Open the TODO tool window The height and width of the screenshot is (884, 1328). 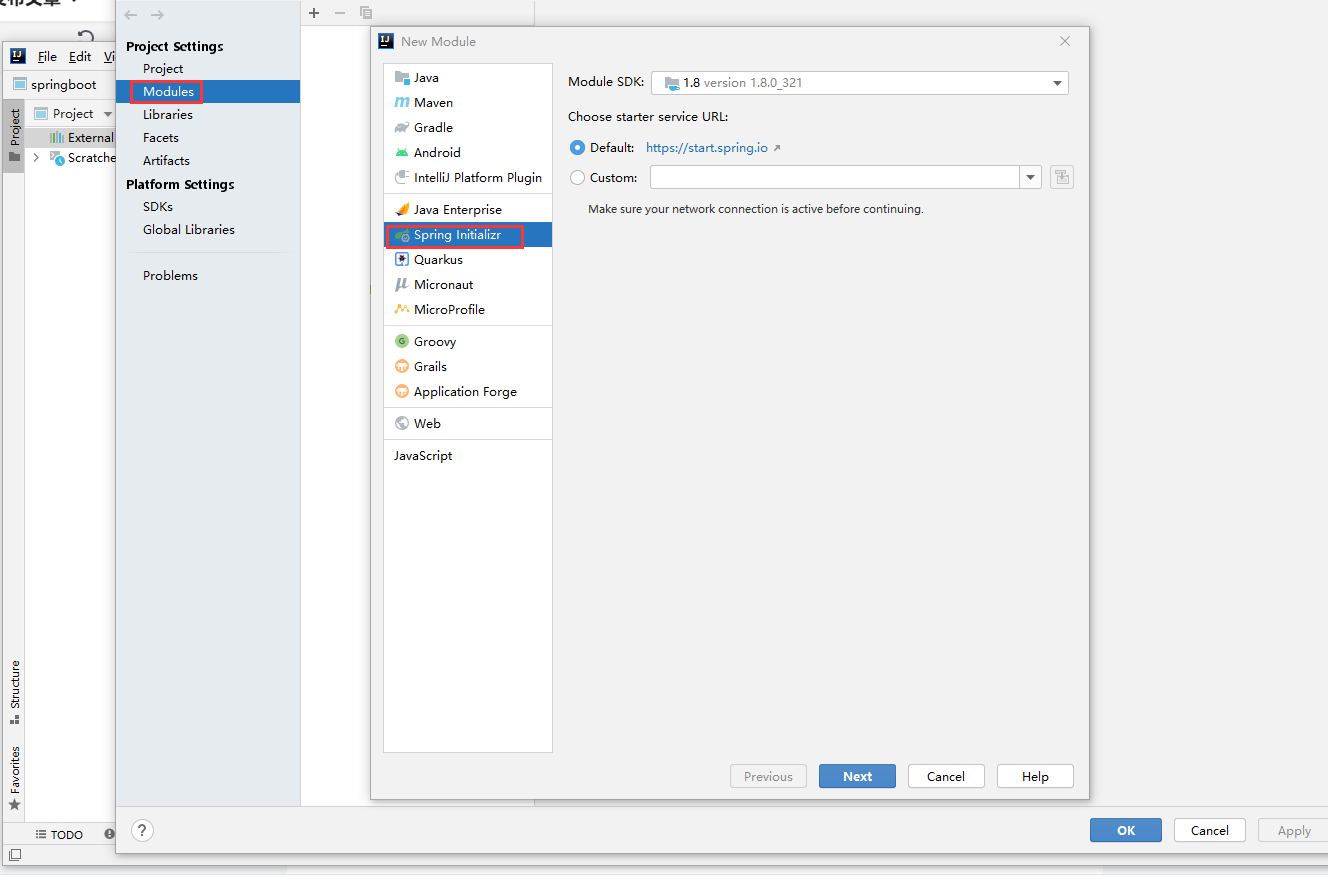[59, 834]
